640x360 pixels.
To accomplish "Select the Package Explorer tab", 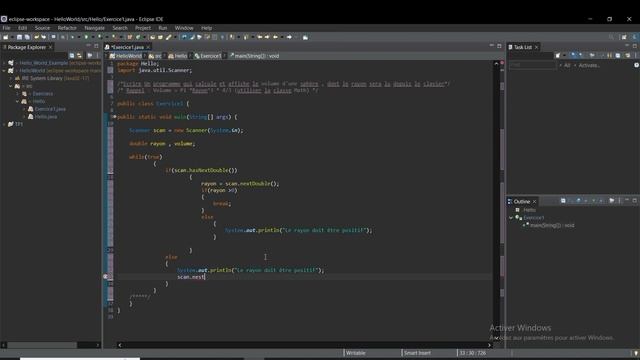I will coord(27,47).
